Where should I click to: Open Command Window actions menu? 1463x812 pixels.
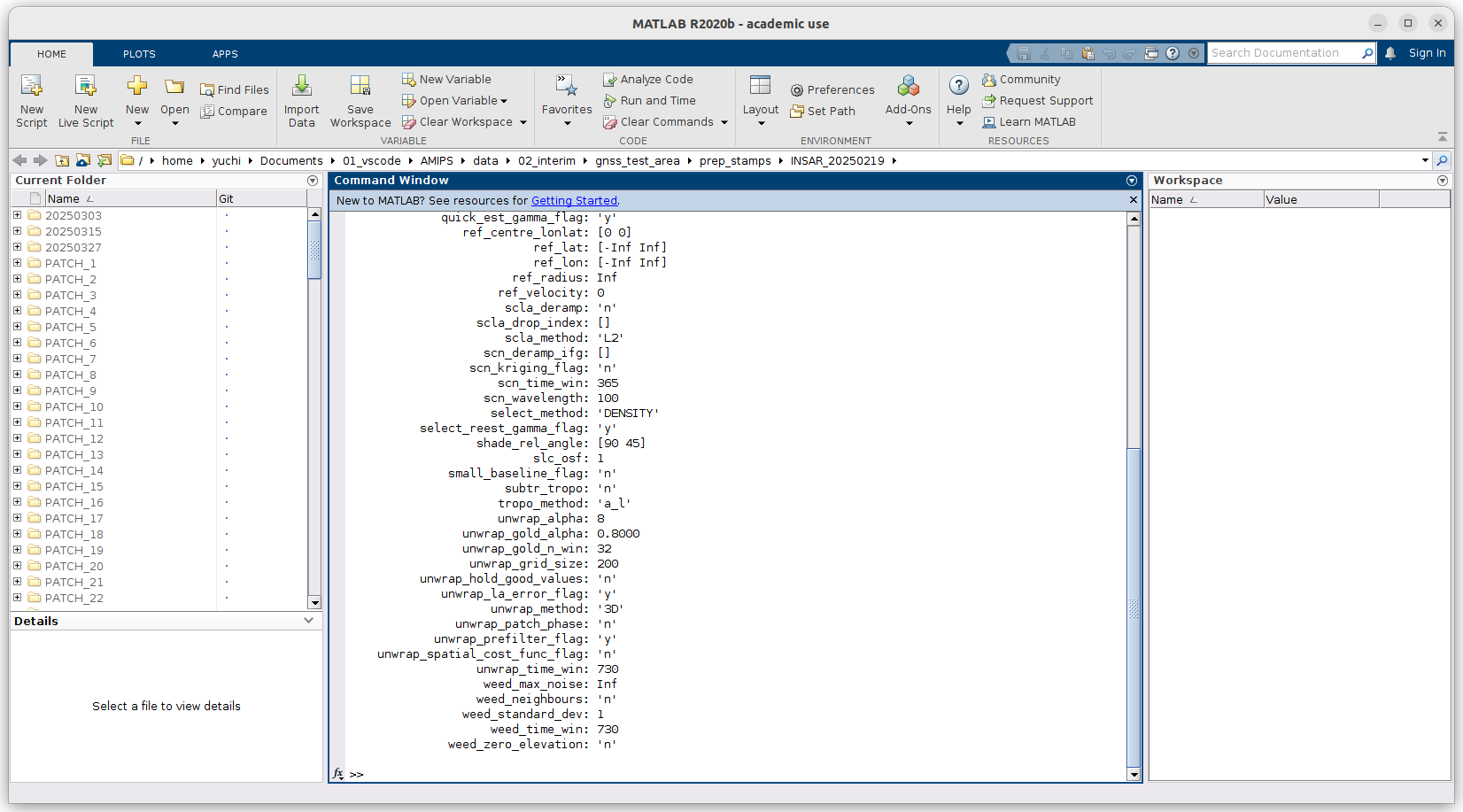(1132, 181)
